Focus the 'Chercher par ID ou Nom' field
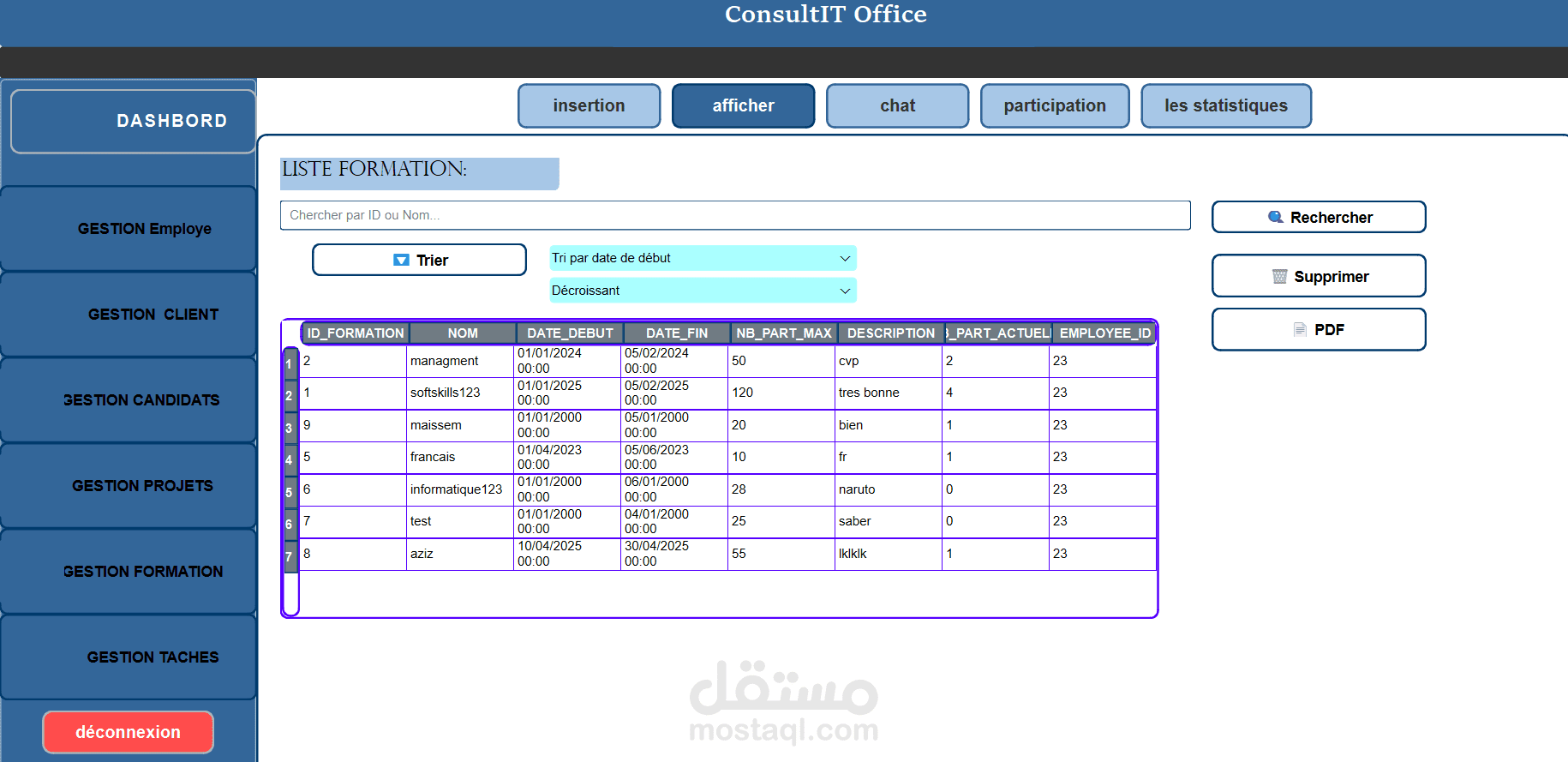Viewport: 1568px width, 762px height. tap(735, 215)
